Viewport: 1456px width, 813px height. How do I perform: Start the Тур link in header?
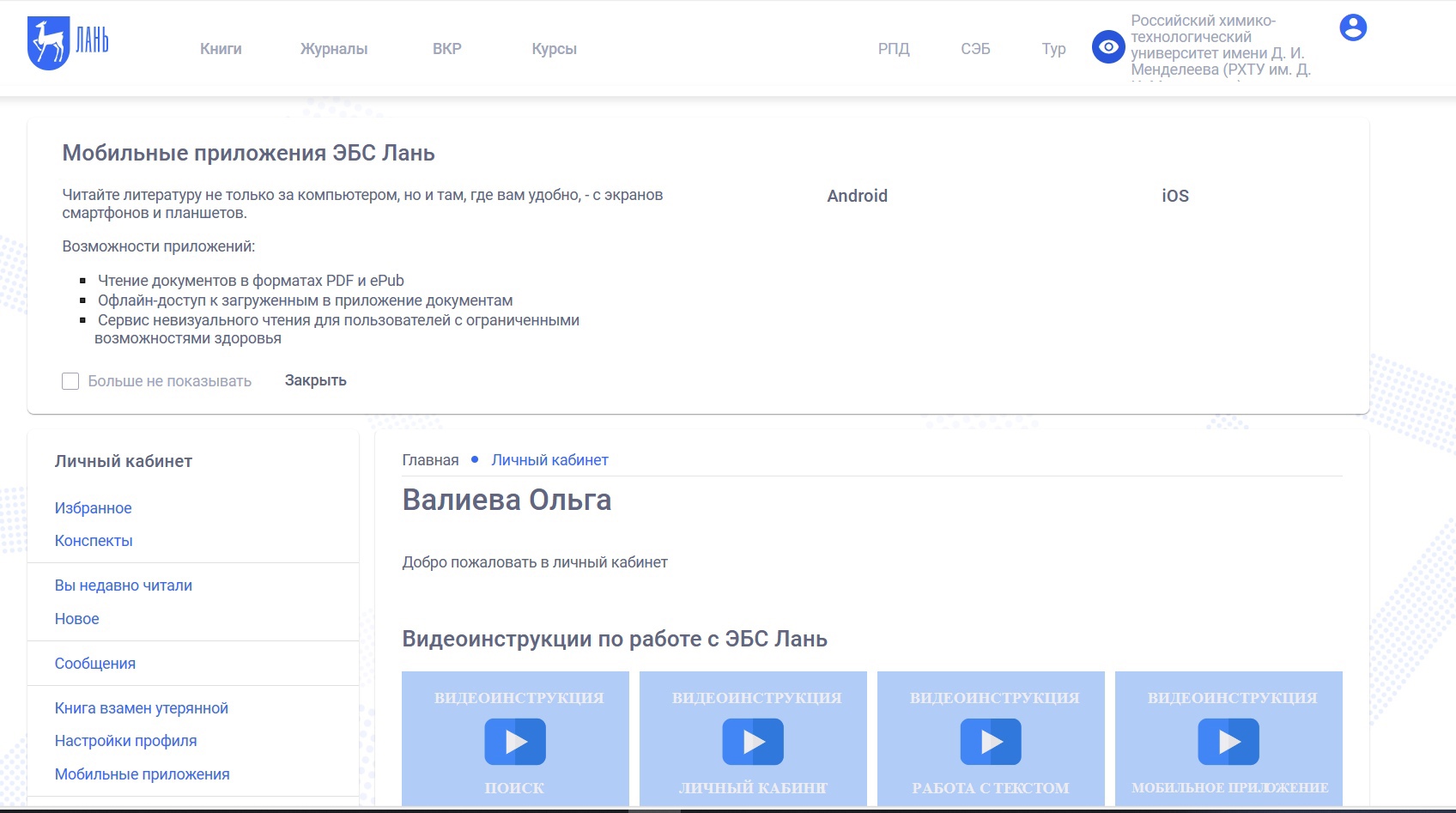click(1054, 49)
